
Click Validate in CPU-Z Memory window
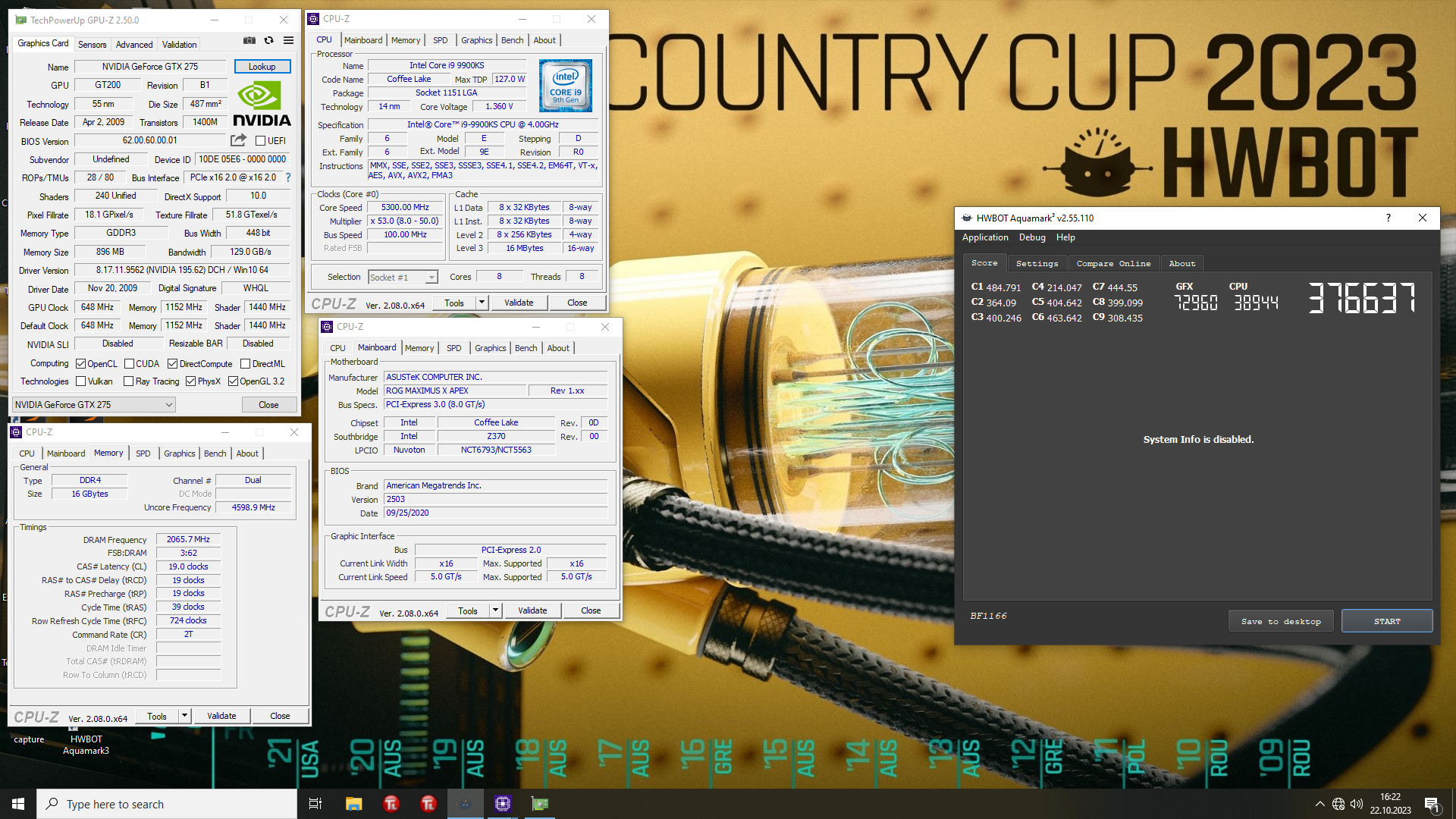tap(221, 716)
